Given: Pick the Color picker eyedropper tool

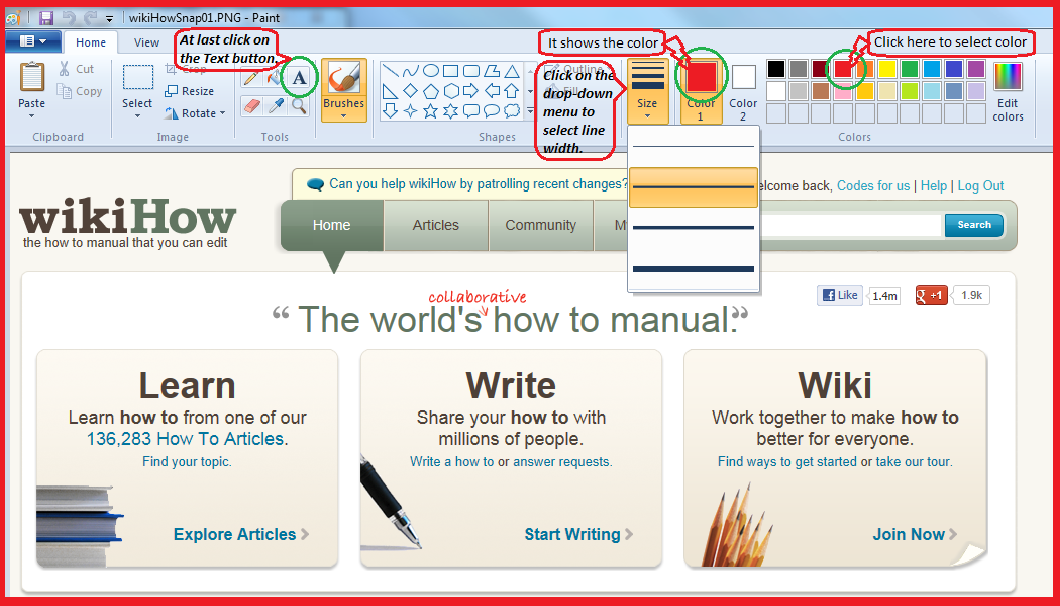Looking at the screenshot, I should (x=275, y=106).
